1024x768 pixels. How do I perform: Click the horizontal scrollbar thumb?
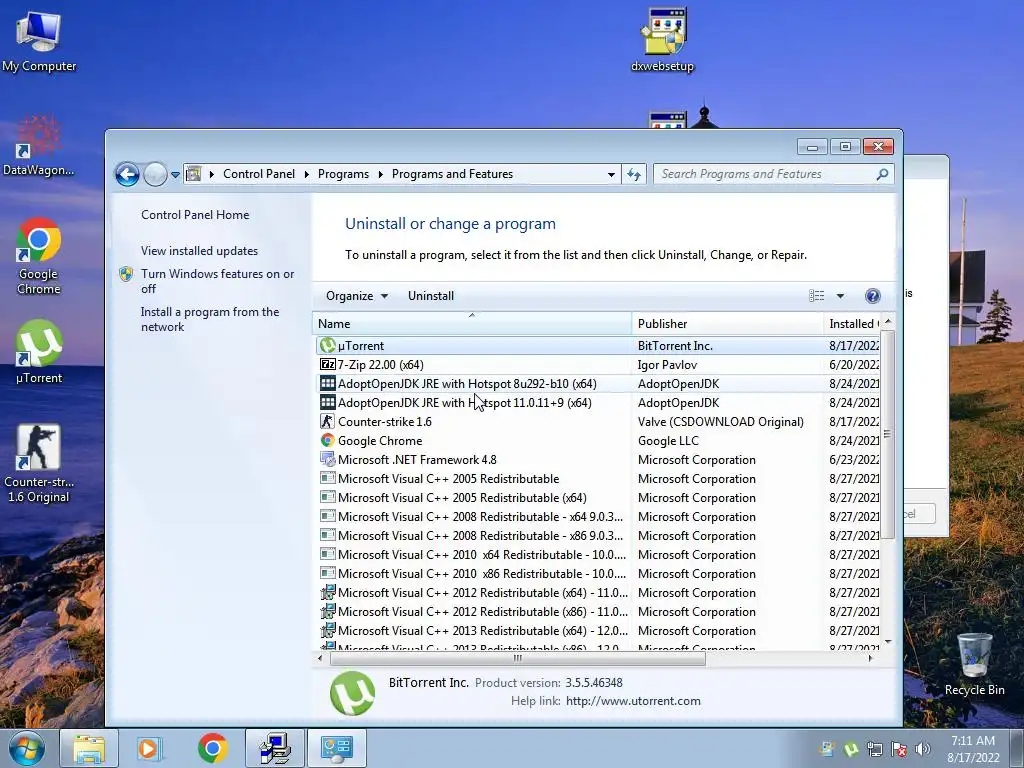pos(517,658)
